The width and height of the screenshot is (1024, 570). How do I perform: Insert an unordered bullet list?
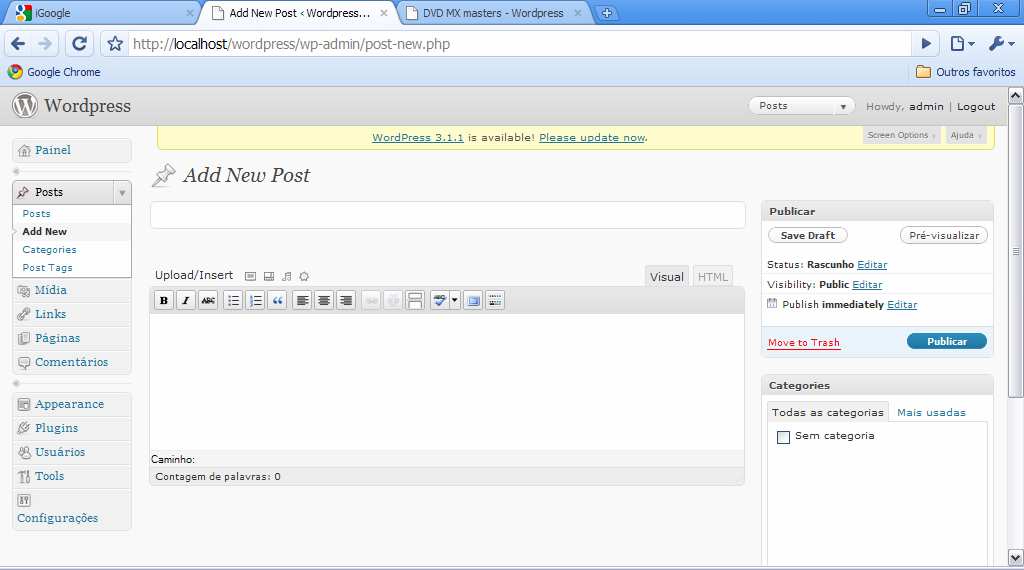pyautogui.click(x=233, y=300)
